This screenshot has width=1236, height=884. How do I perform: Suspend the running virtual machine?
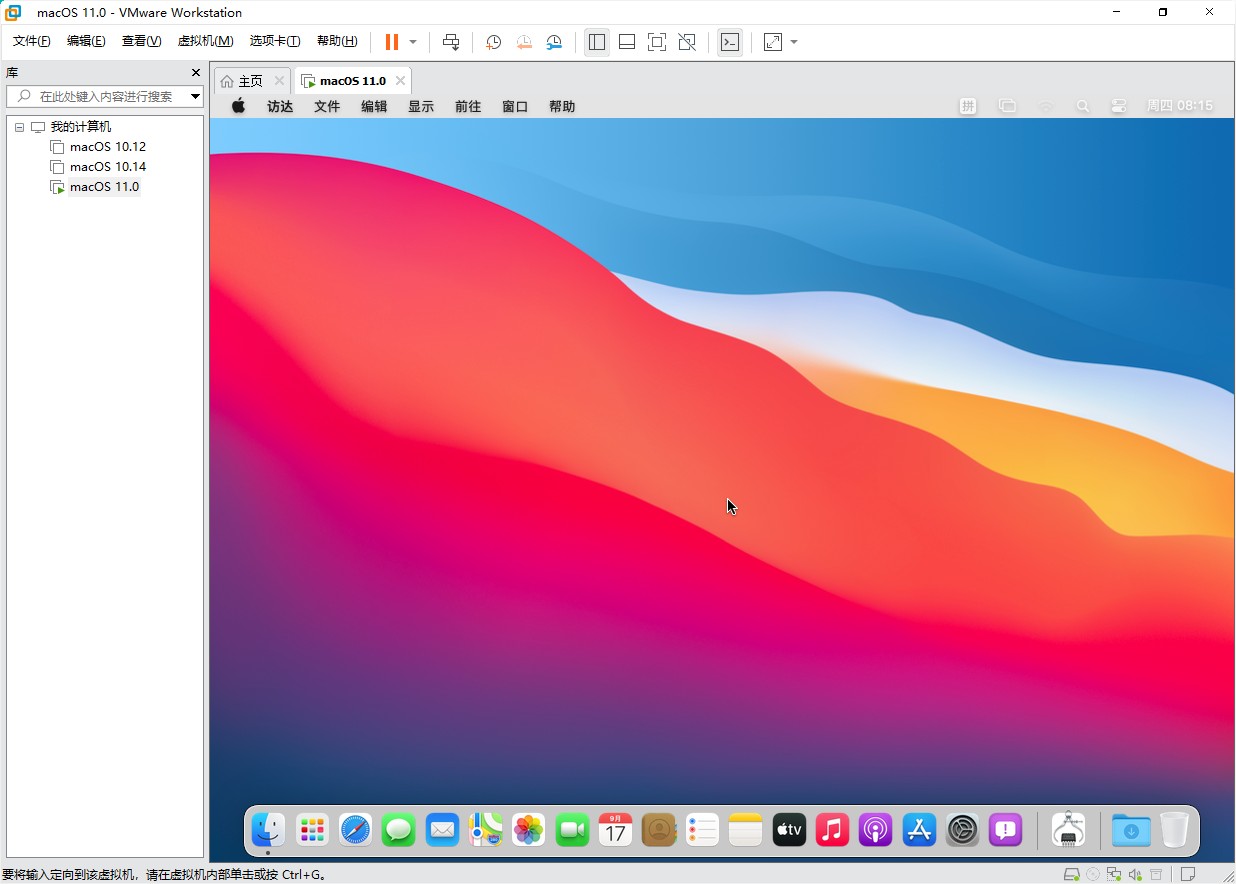point(389,42)
